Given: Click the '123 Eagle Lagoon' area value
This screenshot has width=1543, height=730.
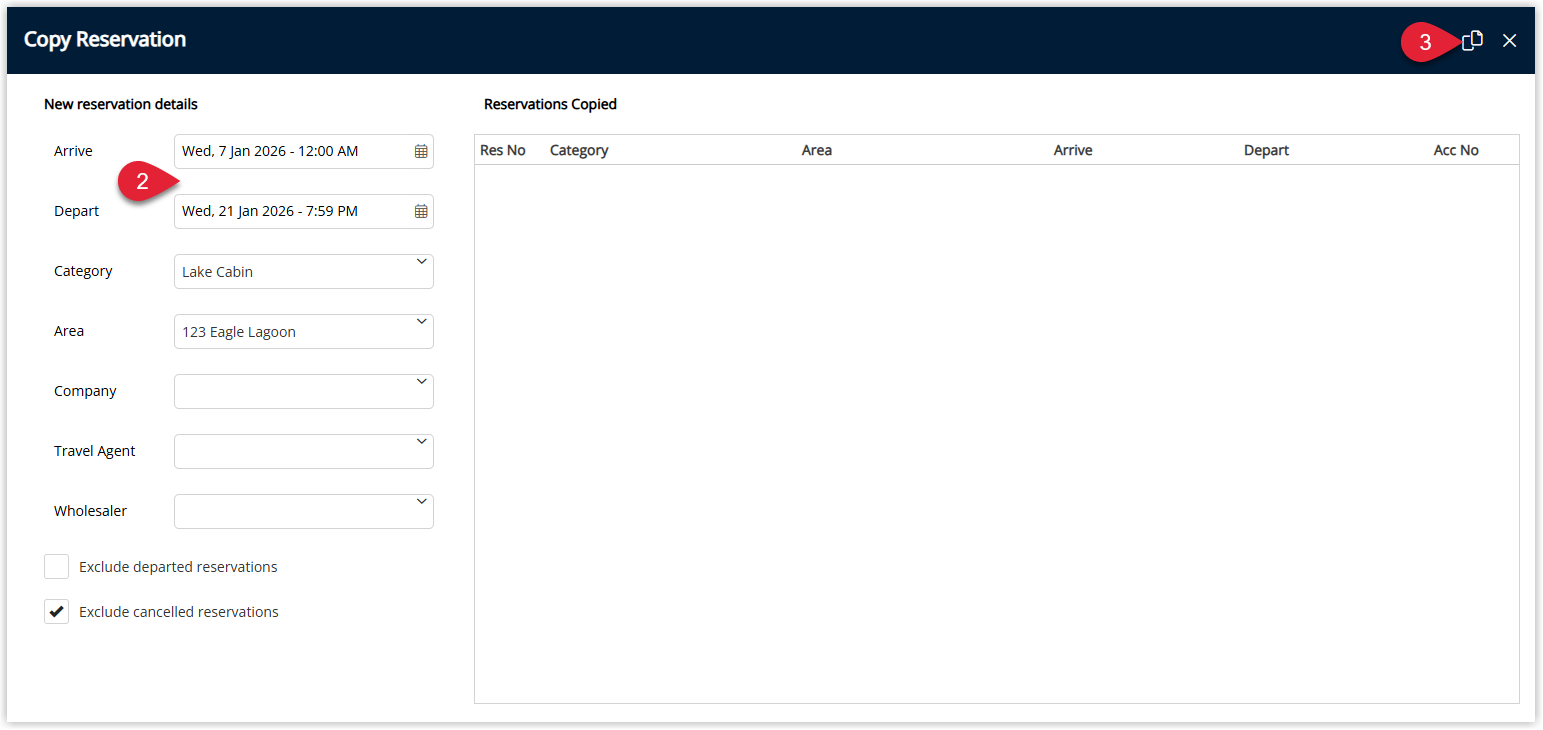Looking at the screenshot, I should tap(239, 332).
